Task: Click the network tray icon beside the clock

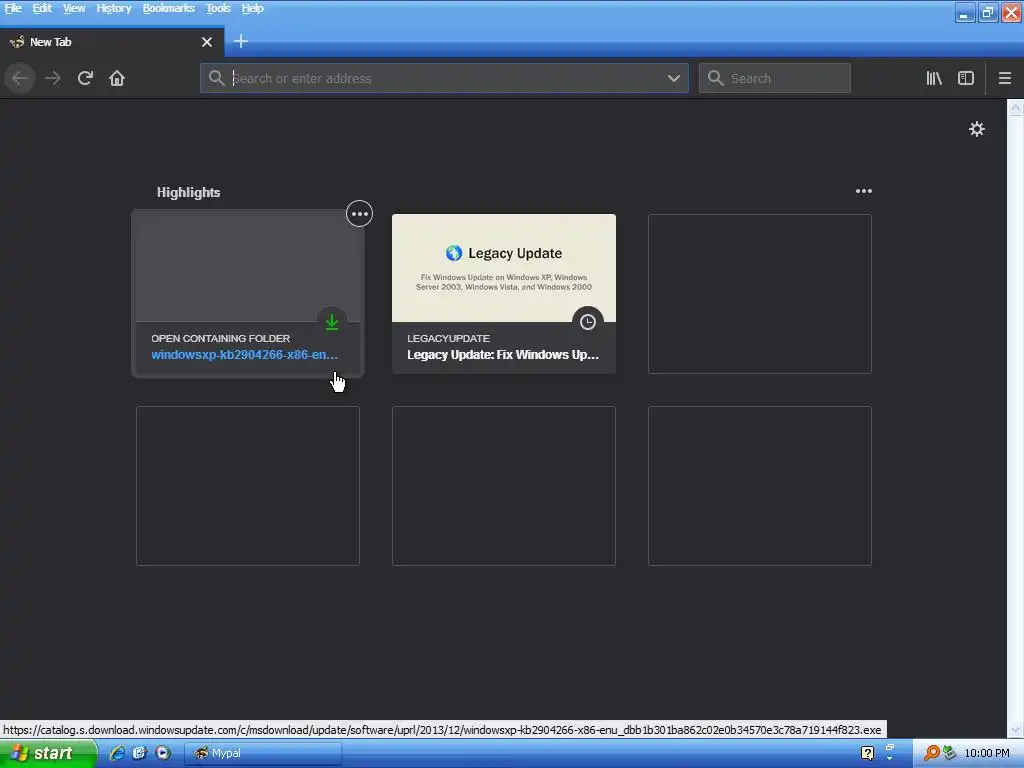Action: pyautogui.click(x=949, y=753)
